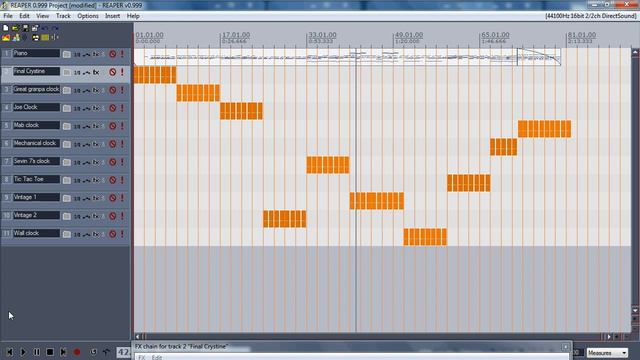Click the go to end transport button
Viewport: 640px width, 360px height.
(63, 352)
